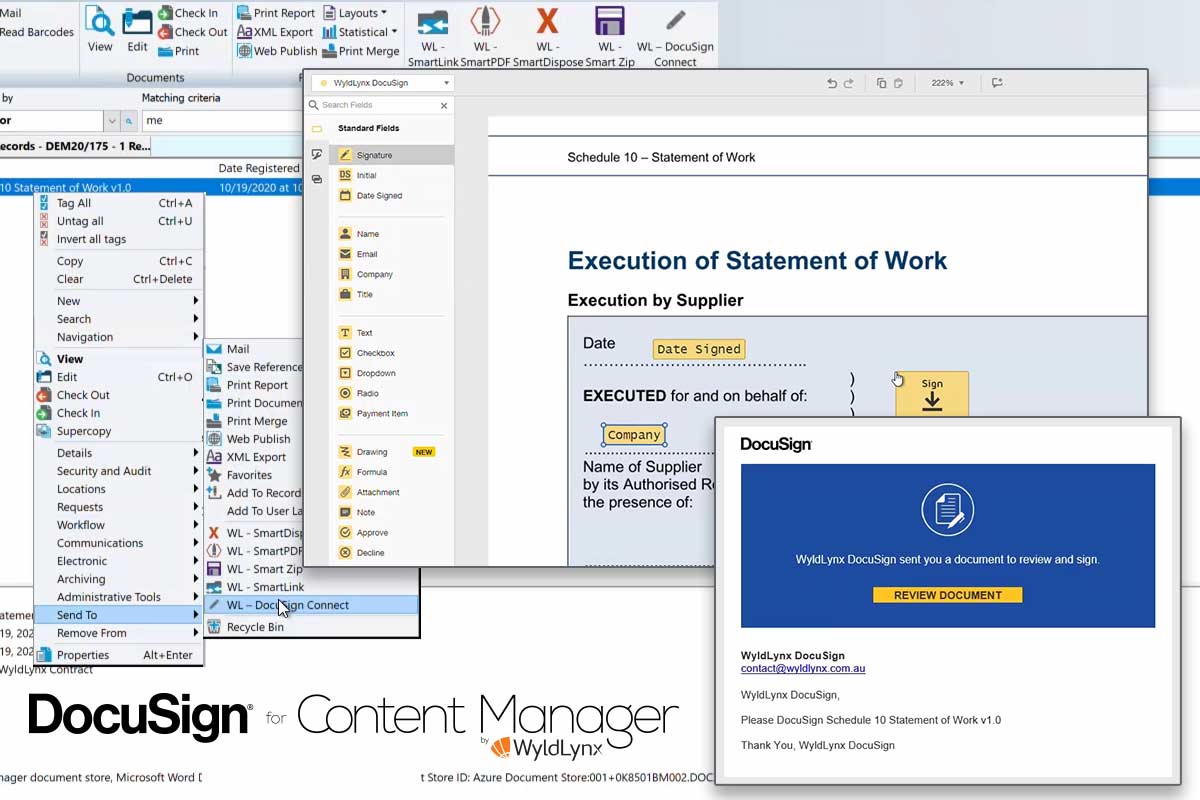Image resolution: width=1200 pixels, height=800 pixels.
Task: Click Check Out in the ribbon
Action: 192,32
